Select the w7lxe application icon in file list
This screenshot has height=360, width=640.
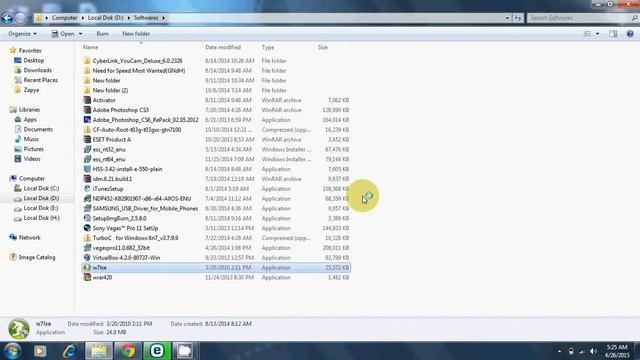click(x=87, y=267)
